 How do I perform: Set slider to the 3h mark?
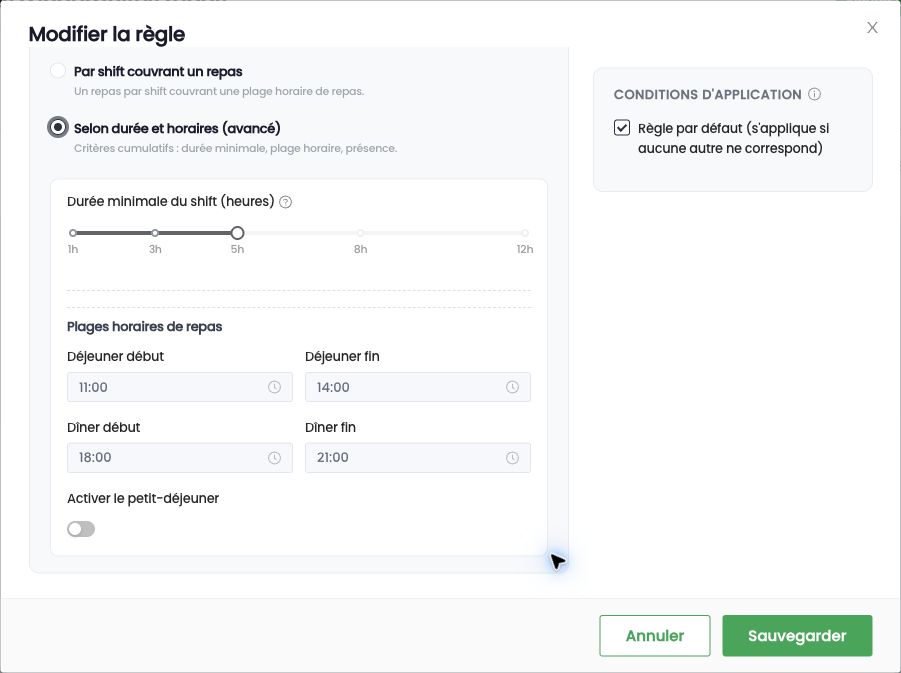click(155, 233)
